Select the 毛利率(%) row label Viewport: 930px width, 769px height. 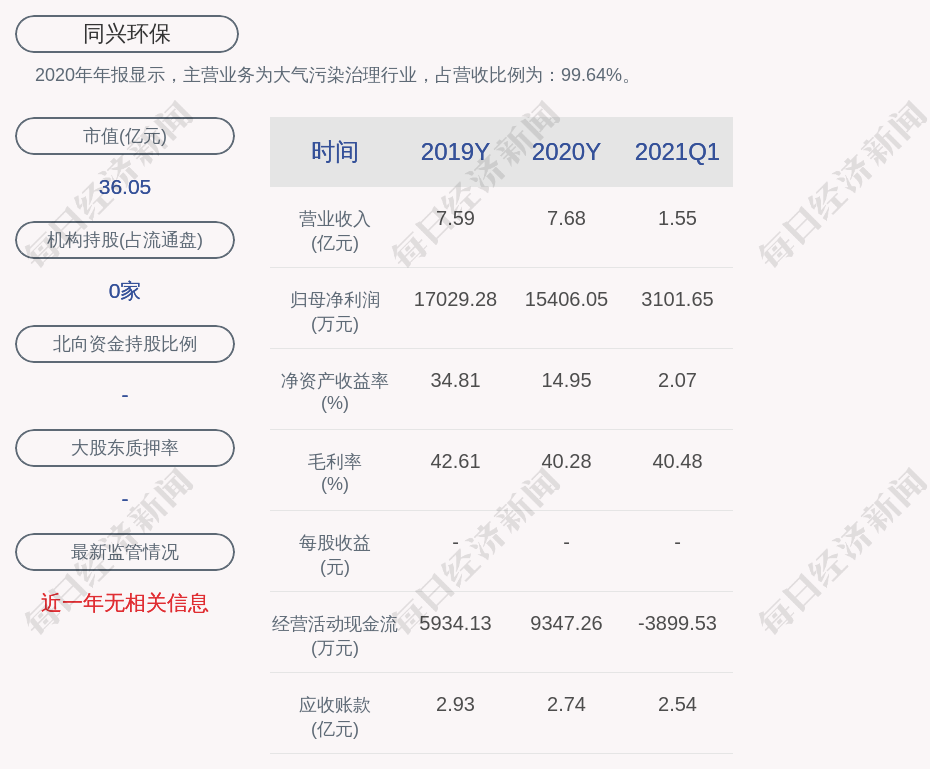tap(335, 472)
